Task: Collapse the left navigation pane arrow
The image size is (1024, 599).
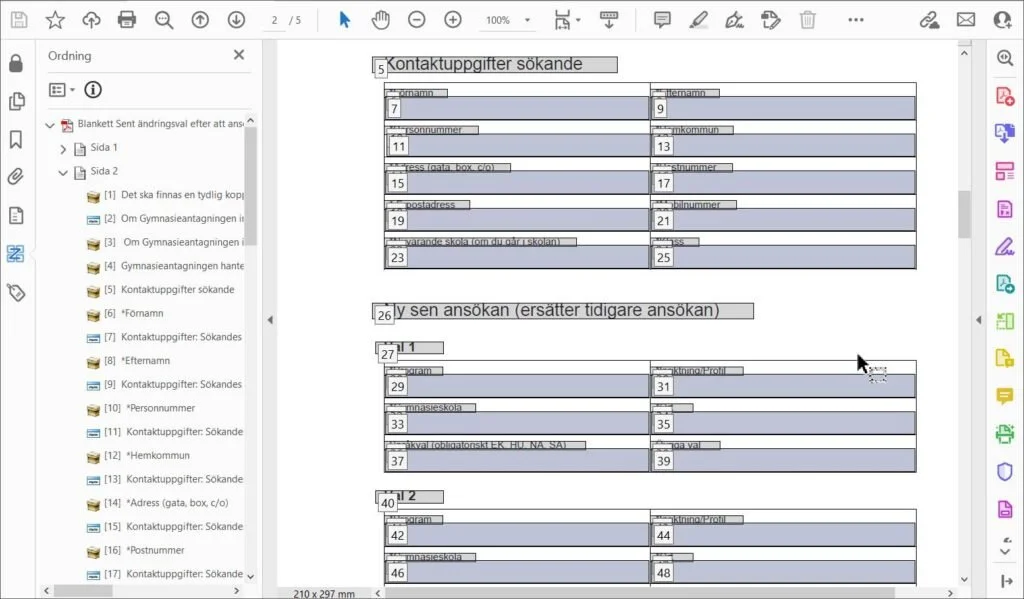Action: pos(270,320)
